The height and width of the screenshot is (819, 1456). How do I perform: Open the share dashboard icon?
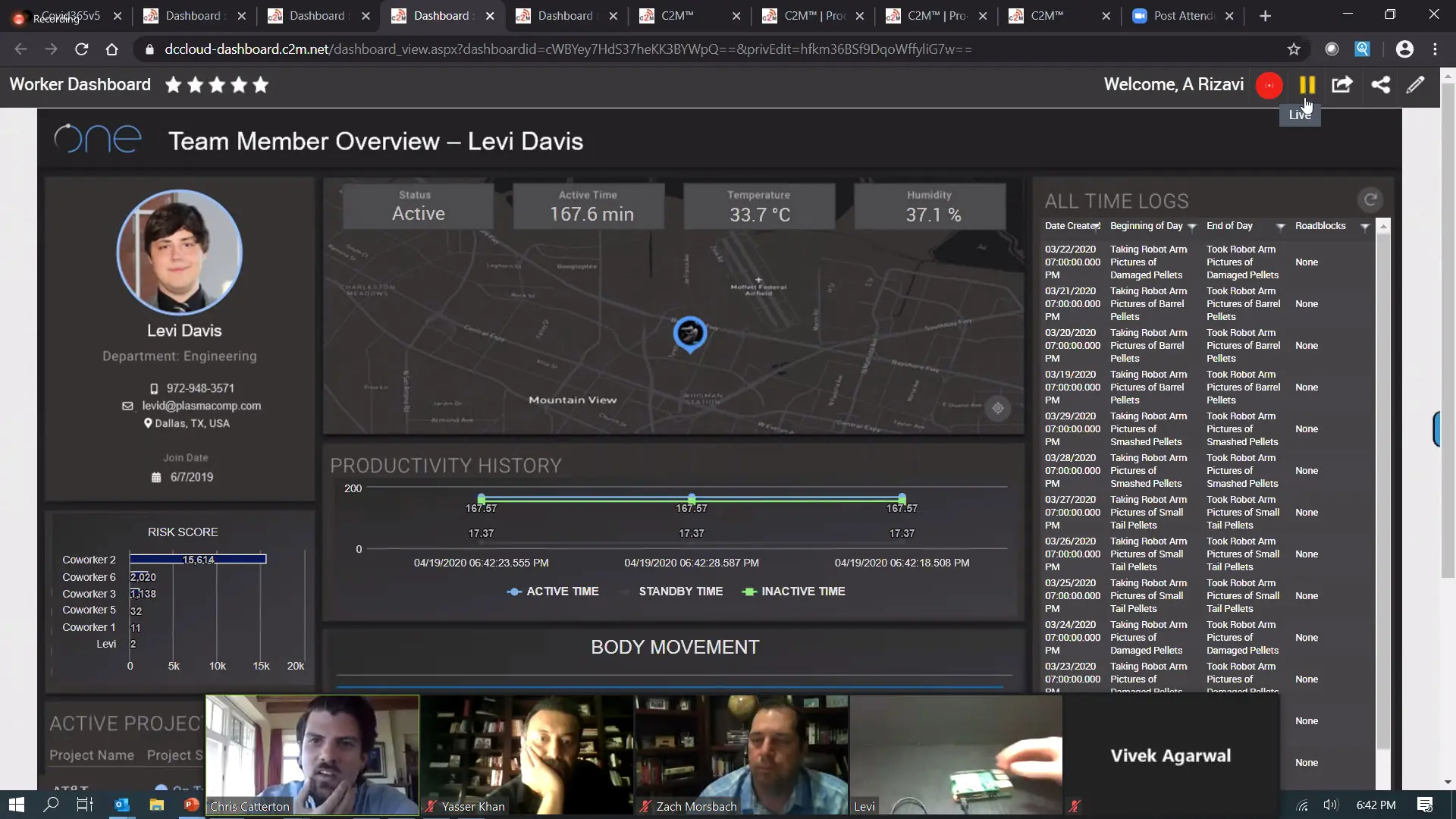coord(1380,85)
